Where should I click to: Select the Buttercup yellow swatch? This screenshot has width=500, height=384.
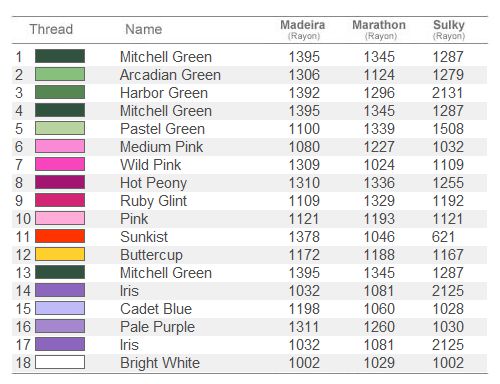(x=60, y=254)
